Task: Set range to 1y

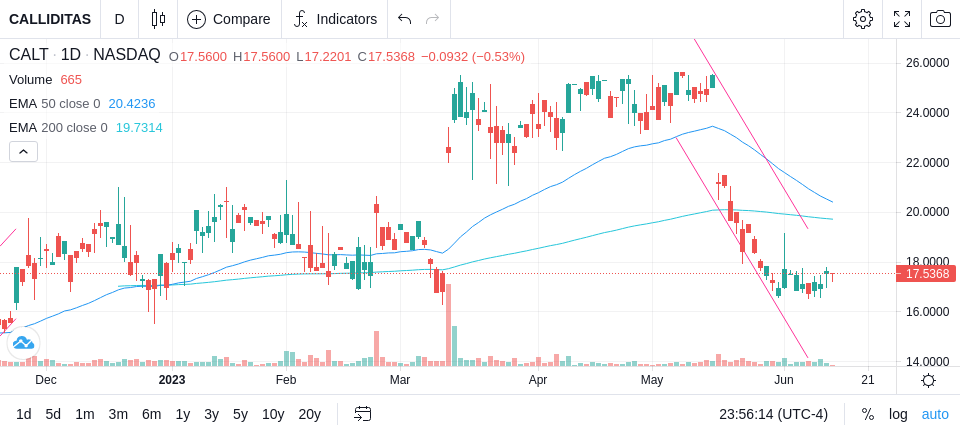Action: [182, 414]
